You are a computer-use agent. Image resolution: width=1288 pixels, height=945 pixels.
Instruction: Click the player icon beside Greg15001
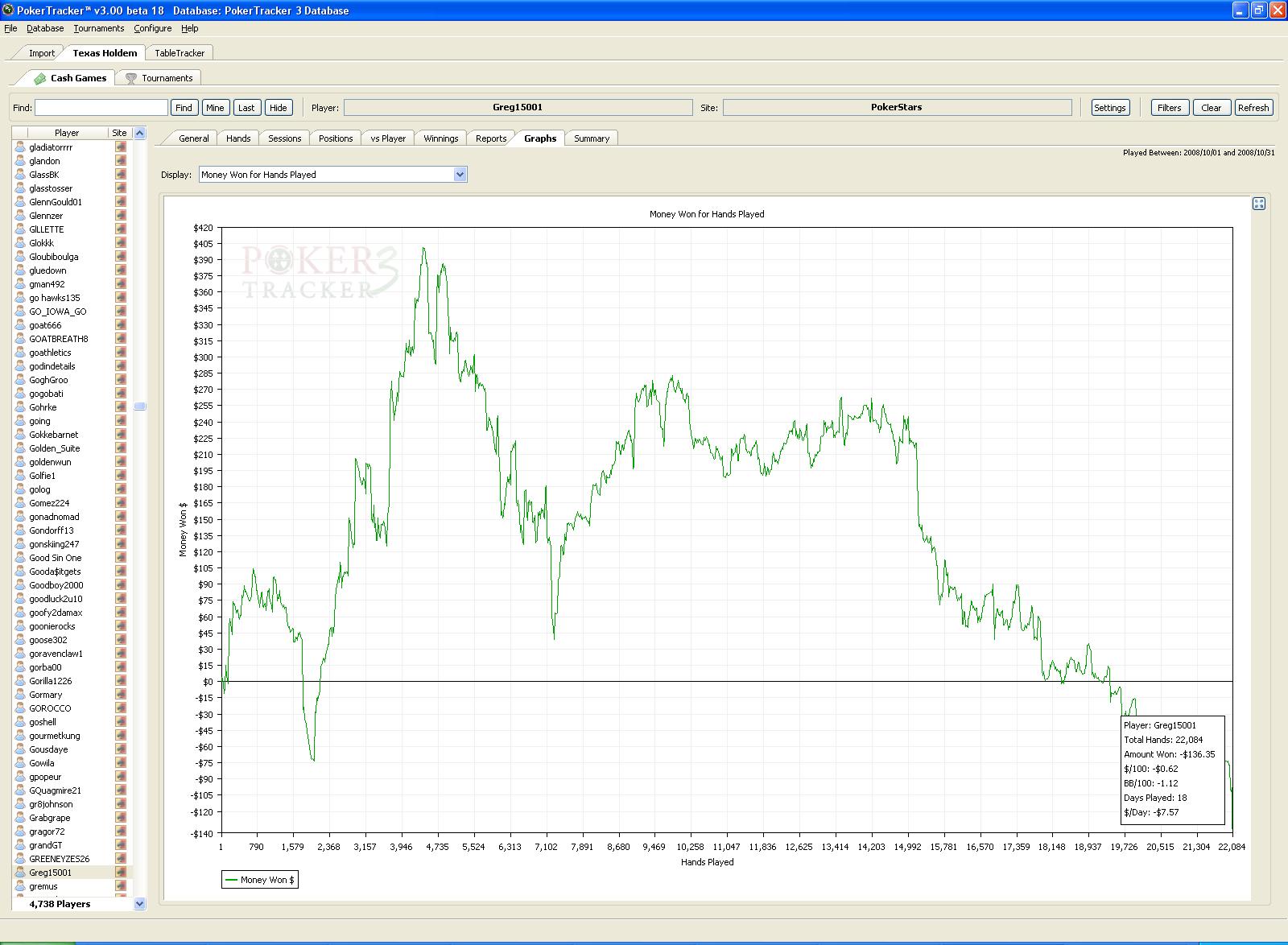click(x=20, y=873)
